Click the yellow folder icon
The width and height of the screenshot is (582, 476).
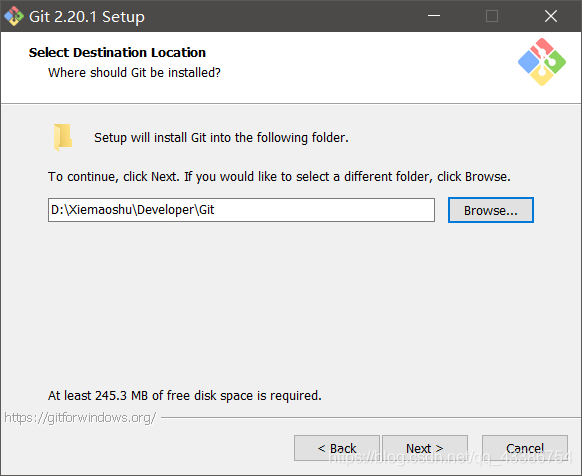coord(63,137)
